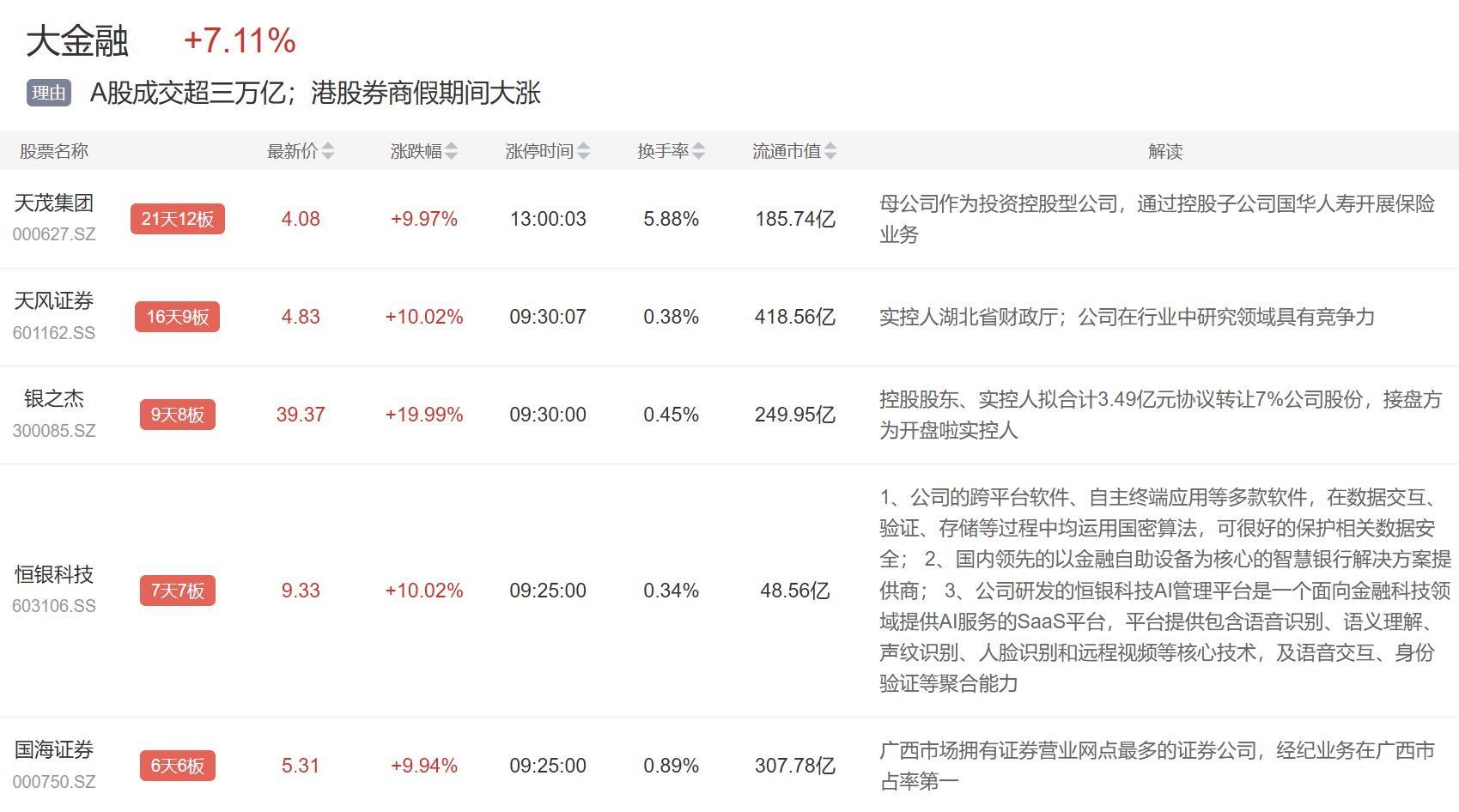Click the 大金融 sector title
This screenshot has width=1459, height=812.
coord(77,41)
